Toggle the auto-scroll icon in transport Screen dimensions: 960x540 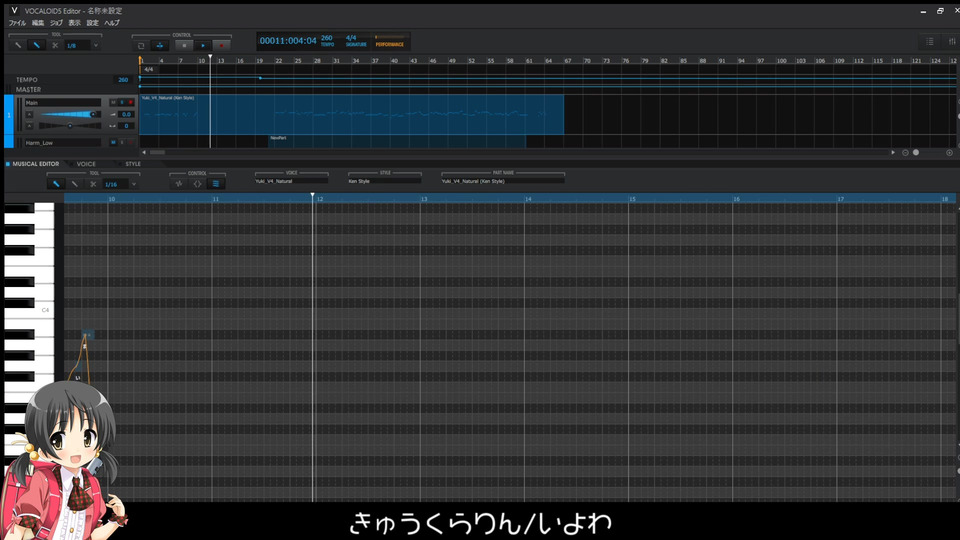pos(160,45)
